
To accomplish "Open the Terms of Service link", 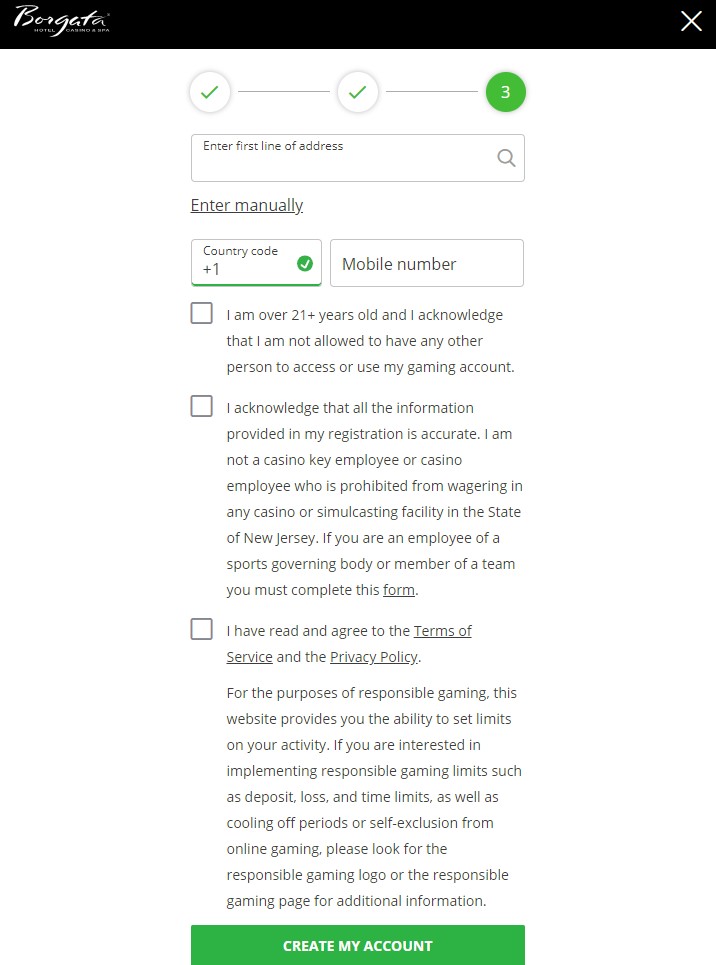I will tap(349, 644).
